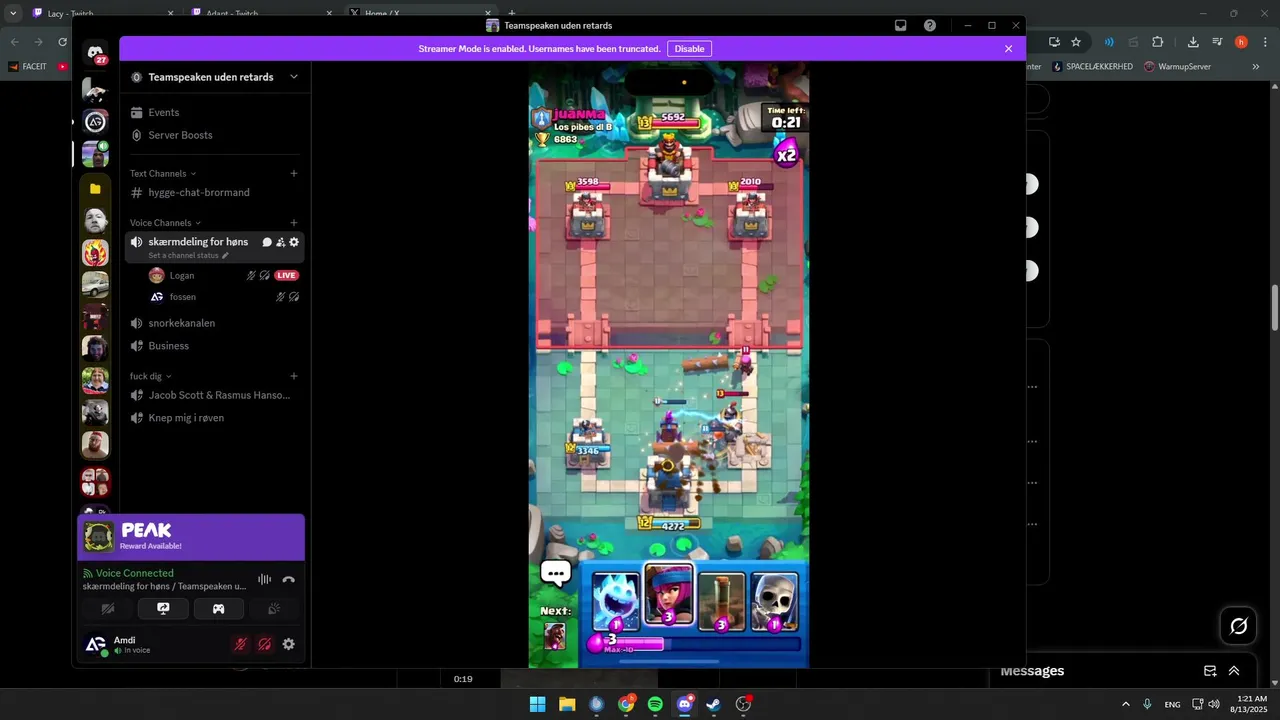The width and height of the screenshot is (1280, 720).
Task: Select user fossen in voice channel
Action: [x=183, y=297]
